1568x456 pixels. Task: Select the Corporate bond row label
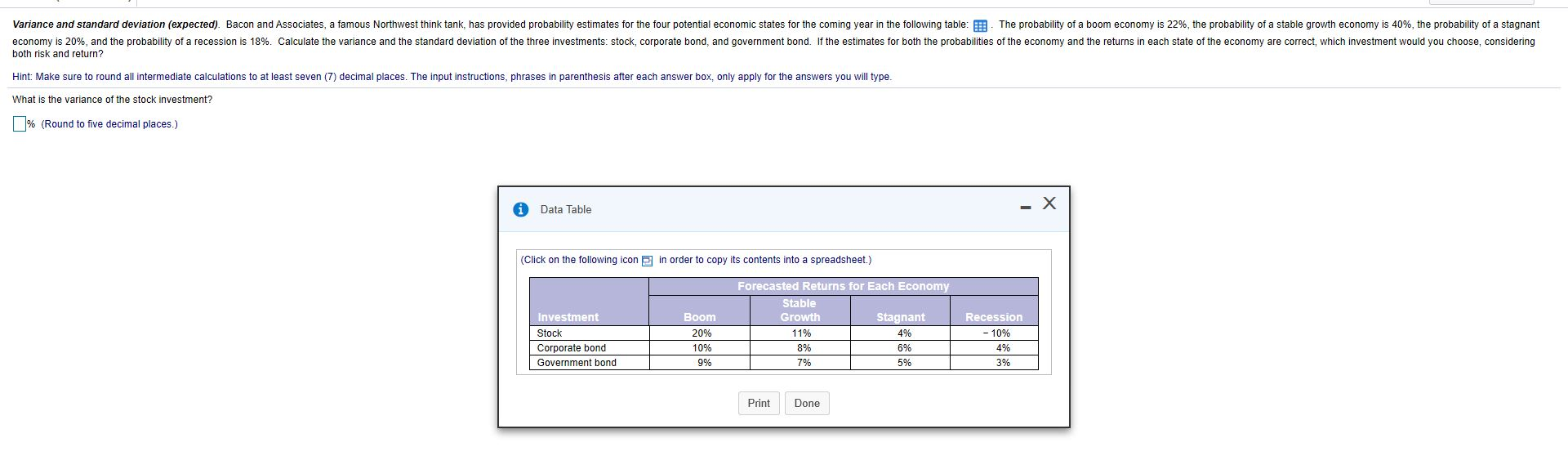click(x=572, y=348)
